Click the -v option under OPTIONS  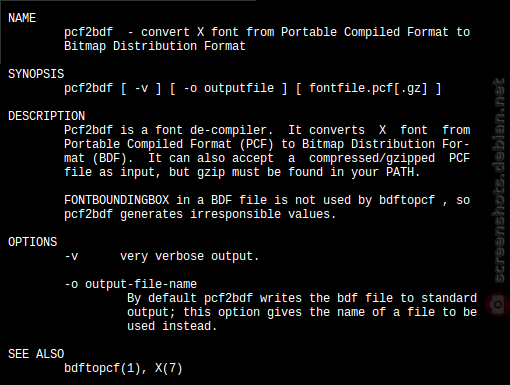[x=71, y=257]
